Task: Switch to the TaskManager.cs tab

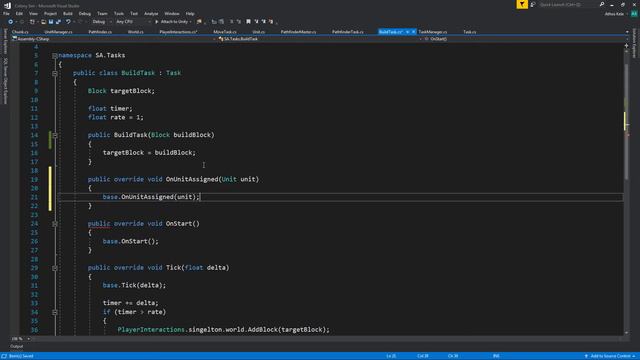Action: (433, 32)
